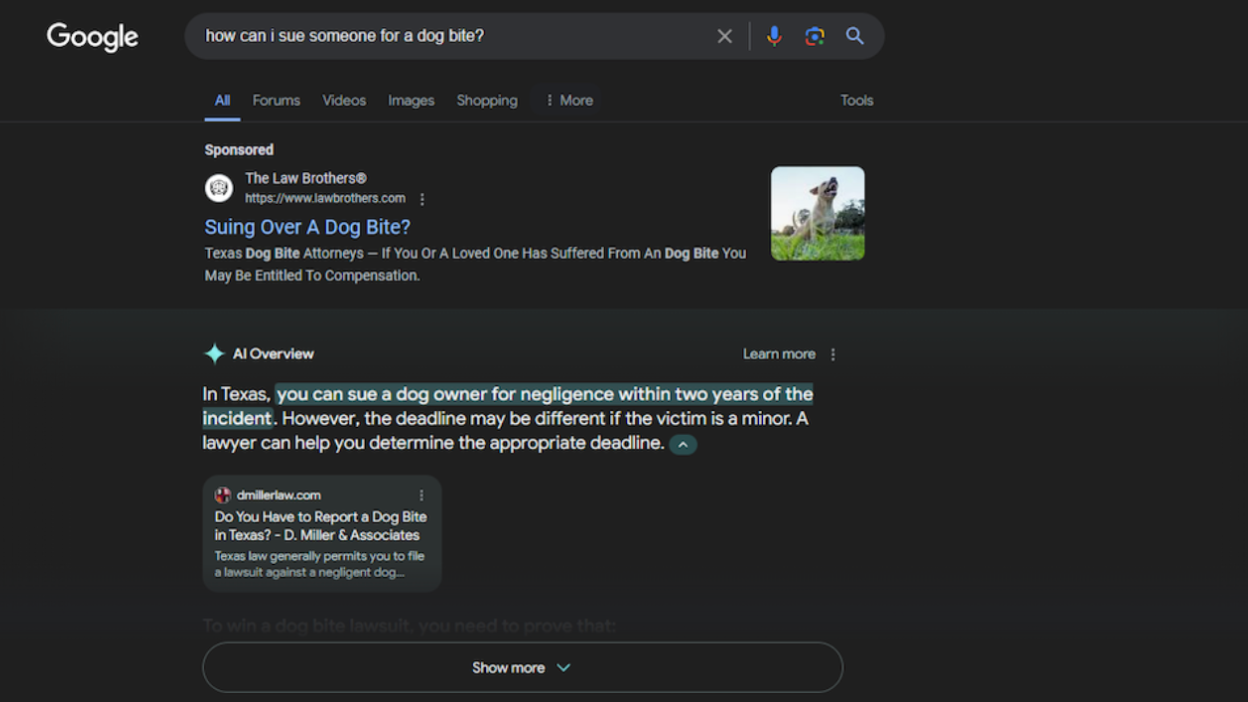Image resolution: width=1248 pixels, height=702 pixels.
Task: Open the "Suing Over A Dog Bite?" ad link
Action: pos(308,227)
